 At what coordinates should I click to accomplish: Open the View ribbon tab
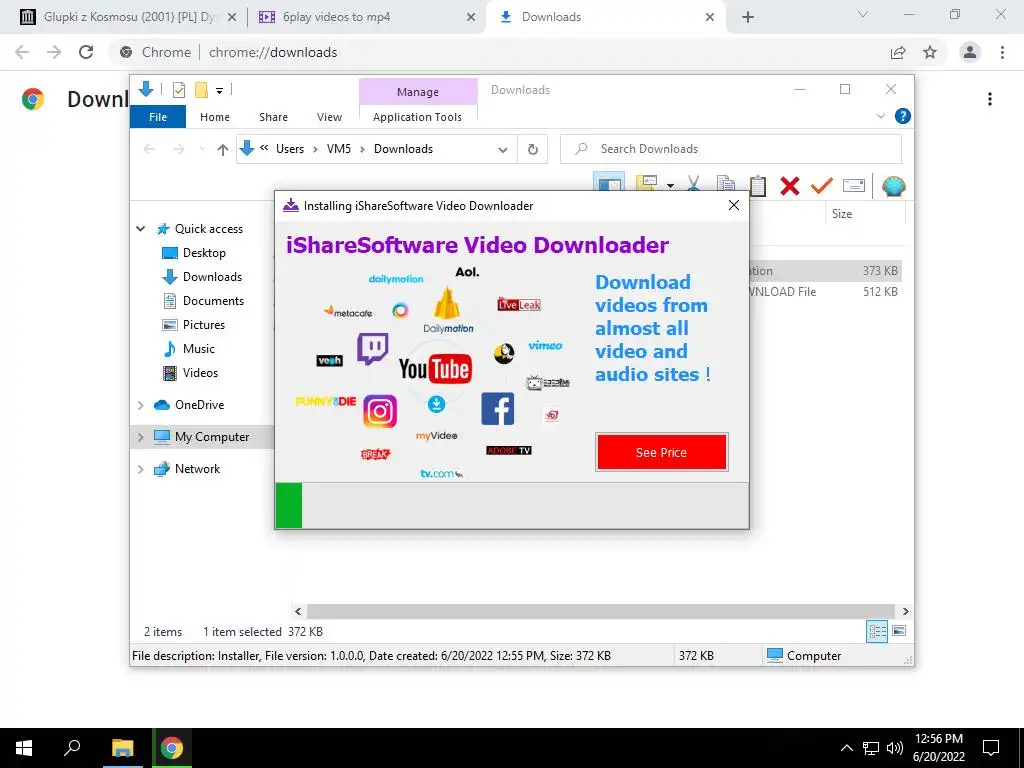pyautogui.click(x=329, y=117)
